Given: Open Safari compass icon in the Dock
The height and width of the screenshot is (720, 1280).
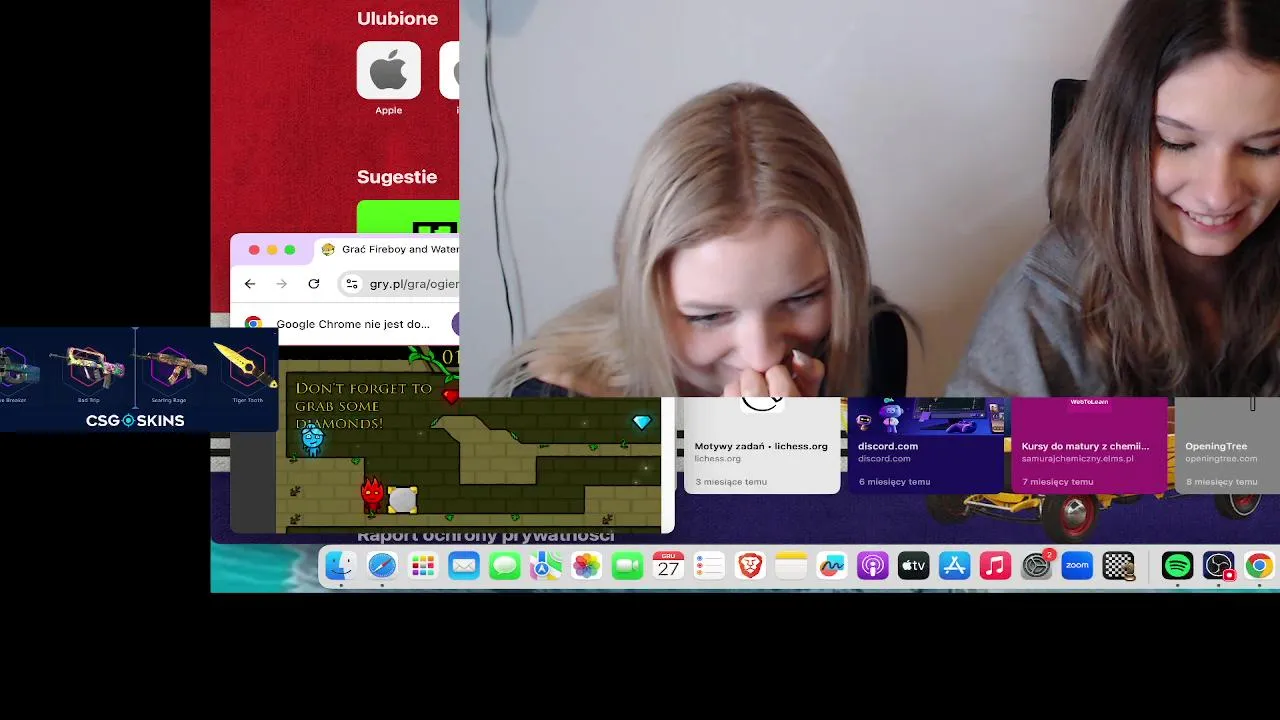Looking at the screenshot, I should (382, 567).
